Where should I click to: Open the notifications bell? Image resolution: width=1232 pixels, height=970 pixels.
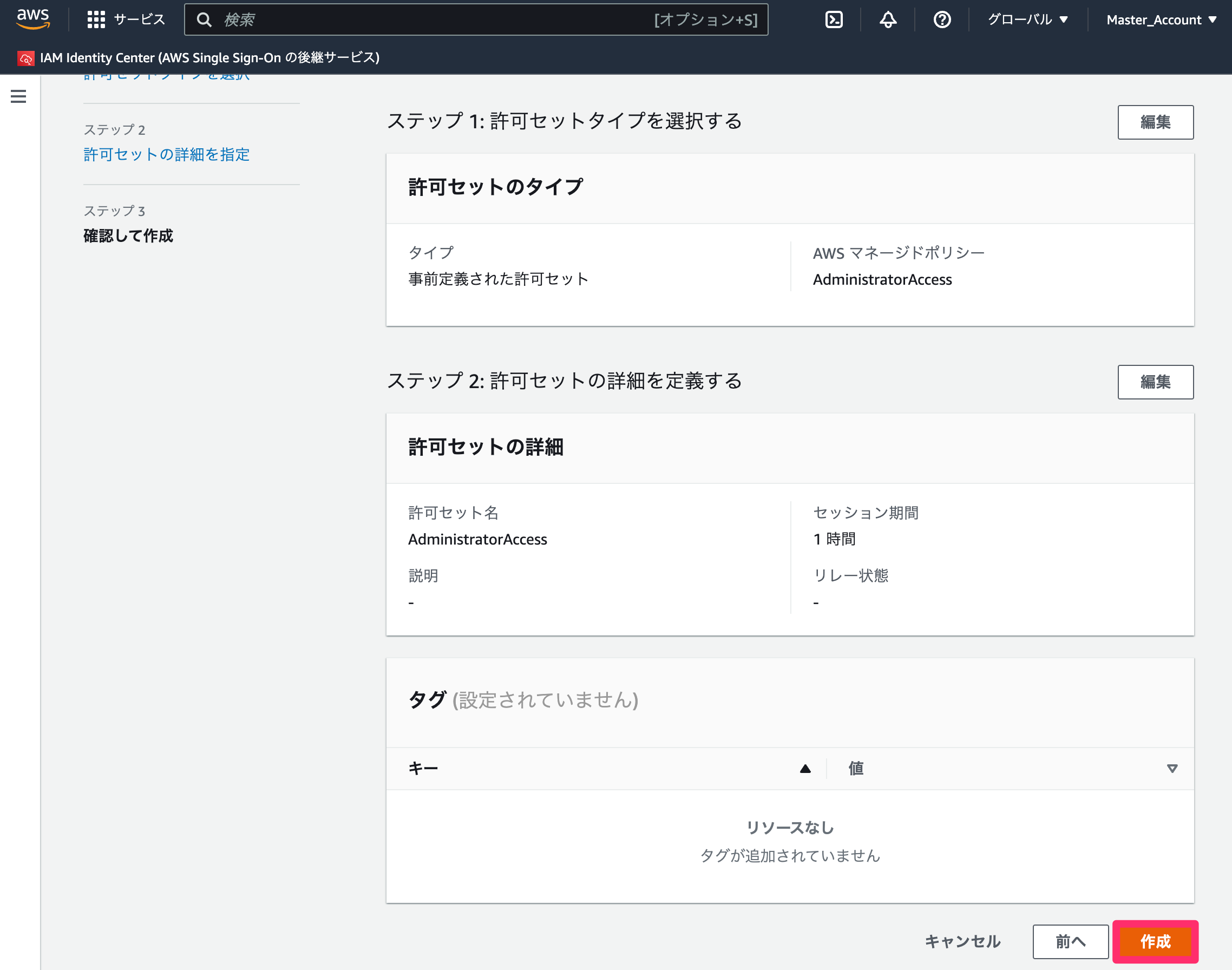888,20
